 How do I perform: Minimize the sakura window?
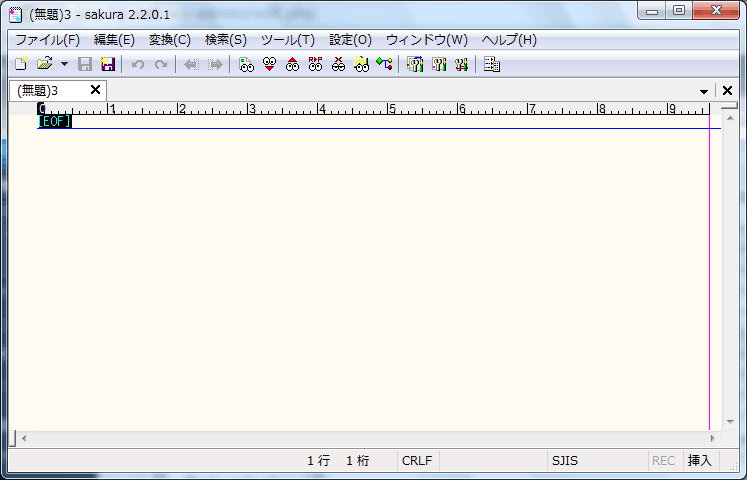(x=652, y=11)
